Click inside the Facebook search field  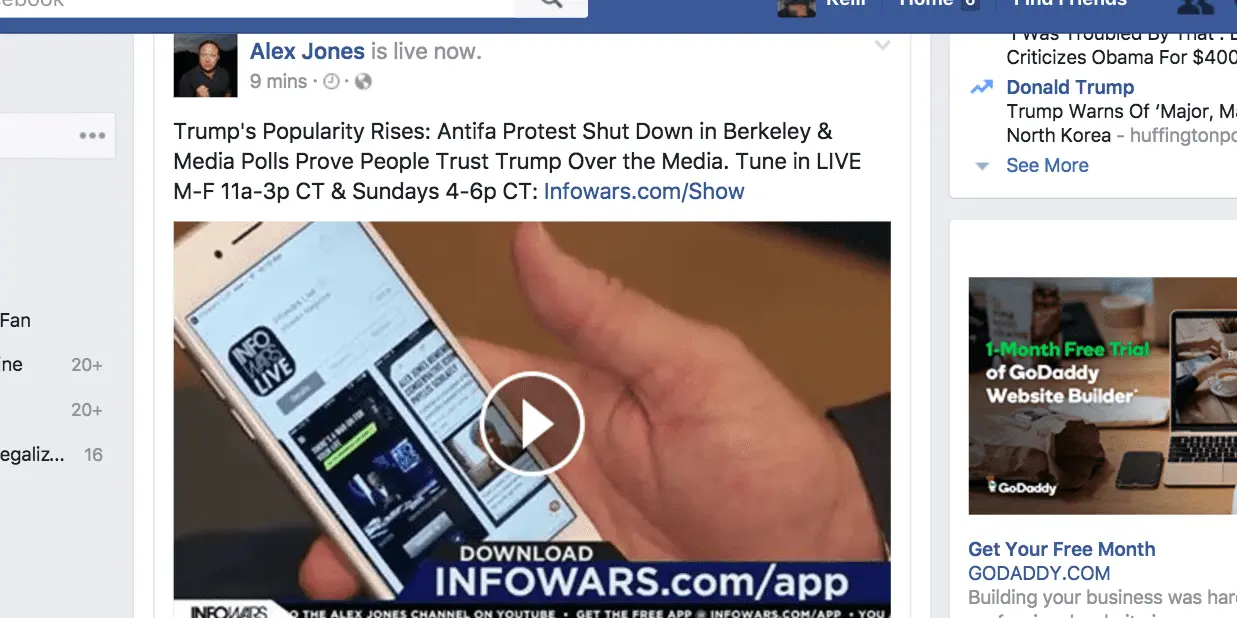point(257,5)
